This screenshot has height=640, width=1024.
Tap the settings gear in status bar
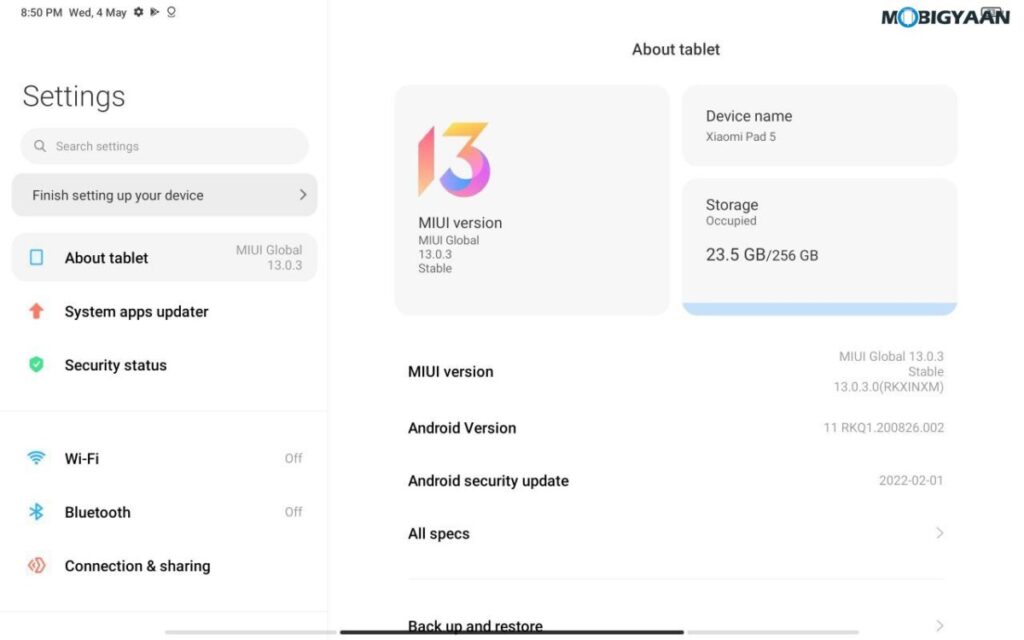tap(139, 13)
